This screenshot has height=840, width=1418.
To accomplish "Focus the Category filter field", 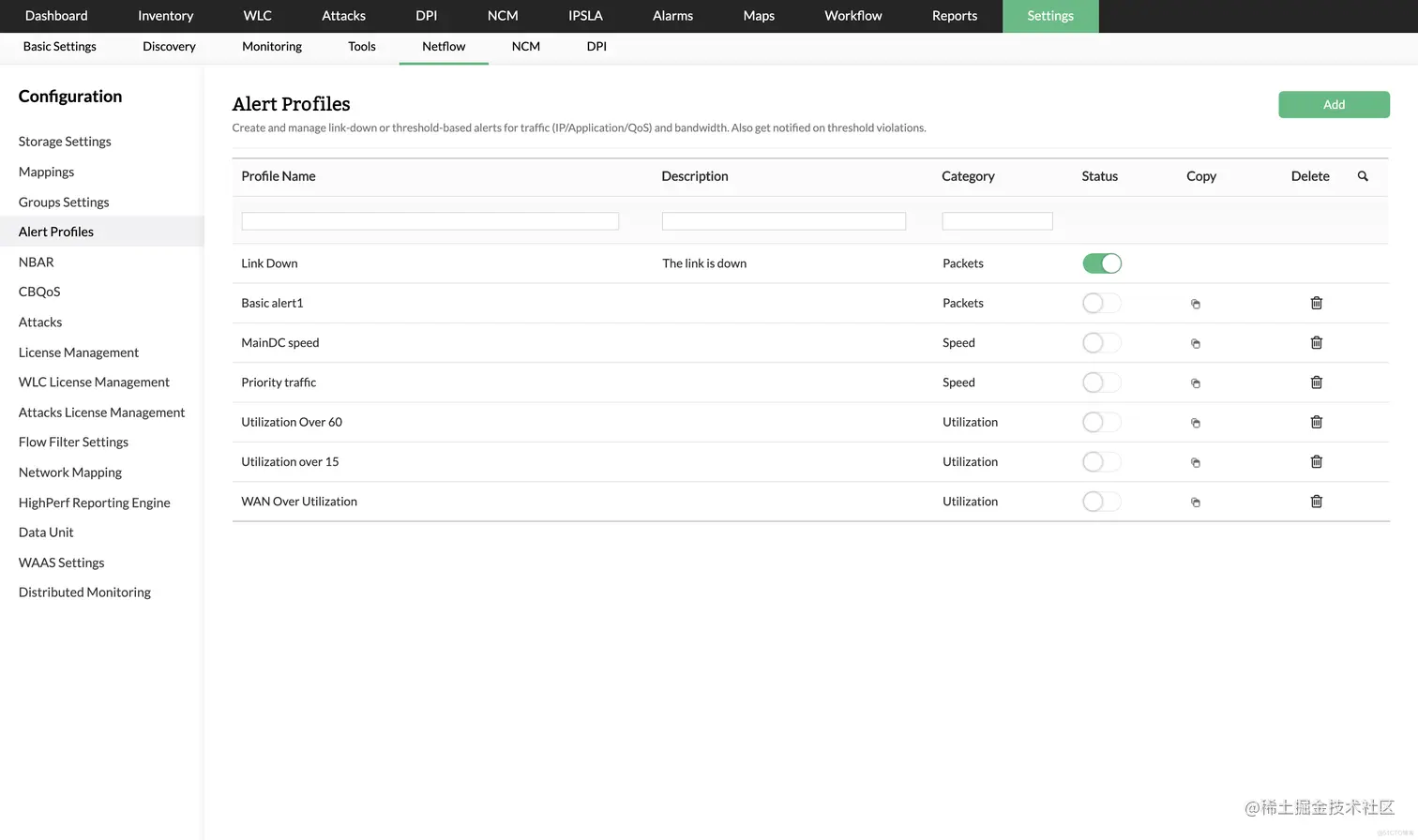I will [998, 221].
